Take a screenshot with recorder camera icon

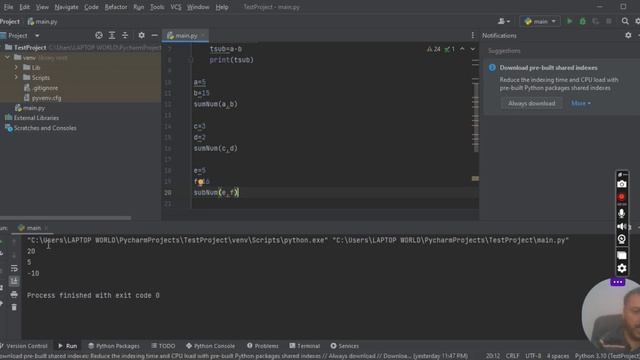tap(622, 184)
